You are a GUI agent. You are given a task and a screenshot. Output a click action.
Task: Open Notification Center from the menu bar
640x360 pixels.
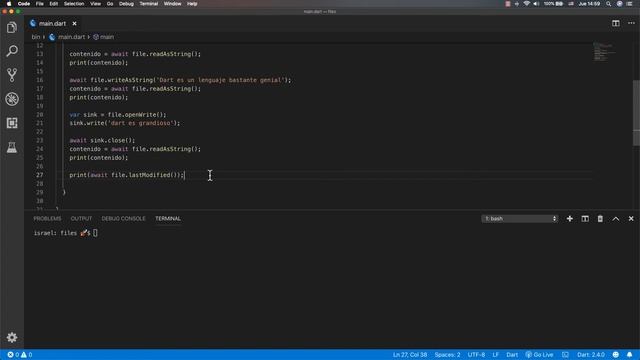tap(630, 4)
